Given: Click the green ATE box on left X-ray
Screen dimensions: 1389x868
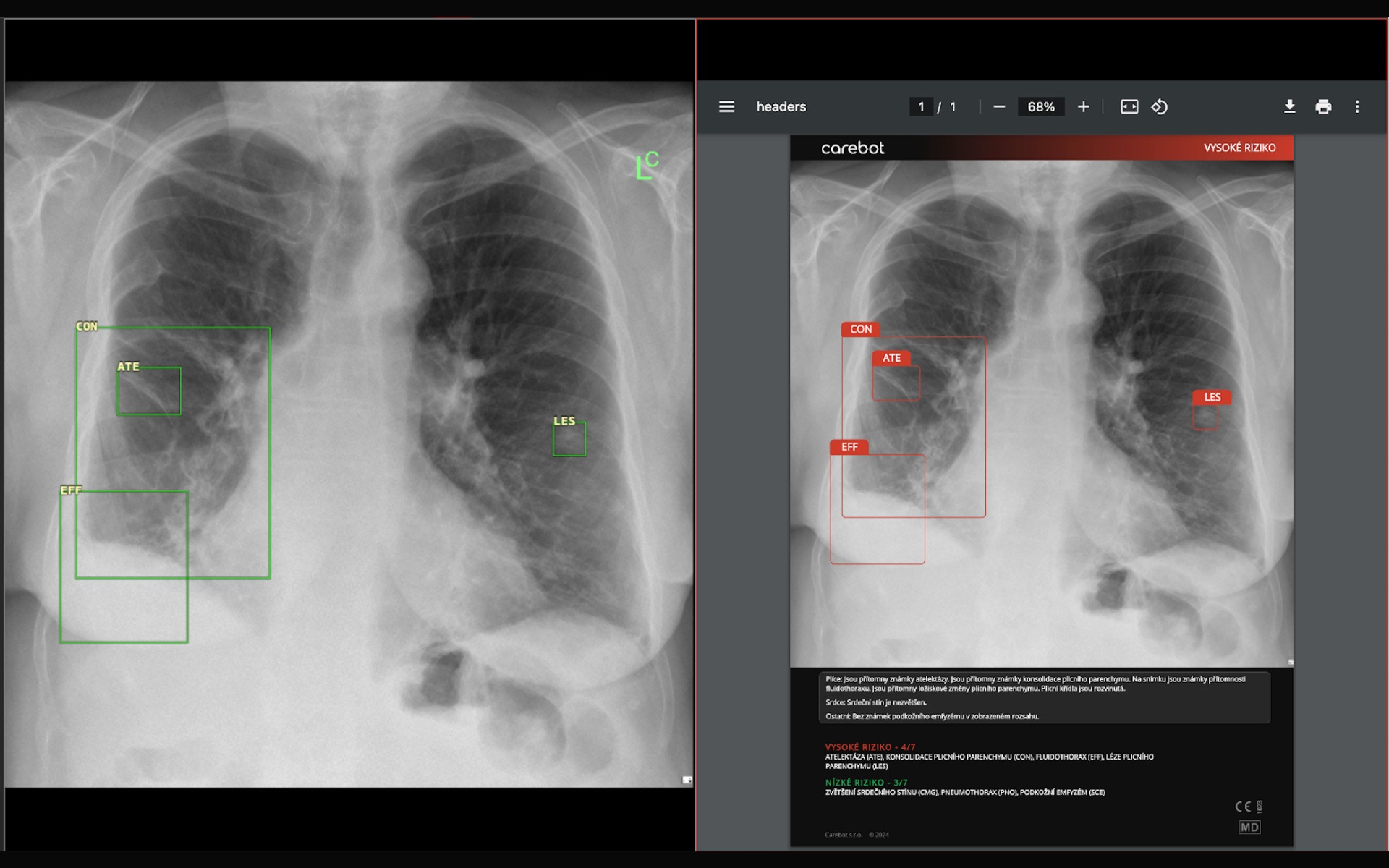Looking at the screenshot, I should pyautogui.click(x=149, y=391).
